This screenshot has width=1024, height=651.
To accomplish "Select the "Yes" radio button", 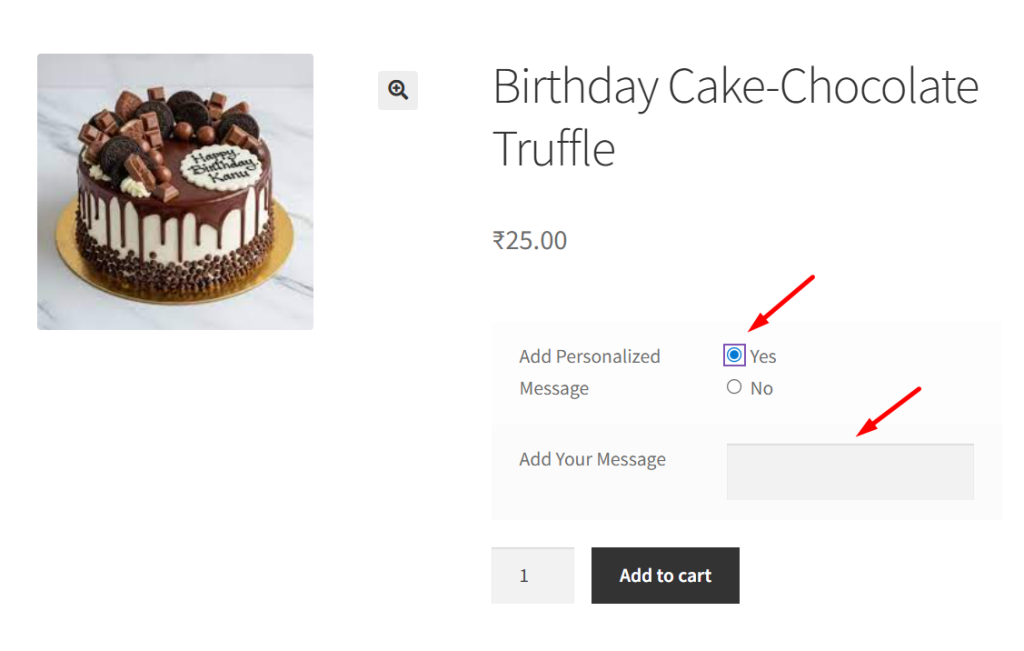I will (735, 355).
